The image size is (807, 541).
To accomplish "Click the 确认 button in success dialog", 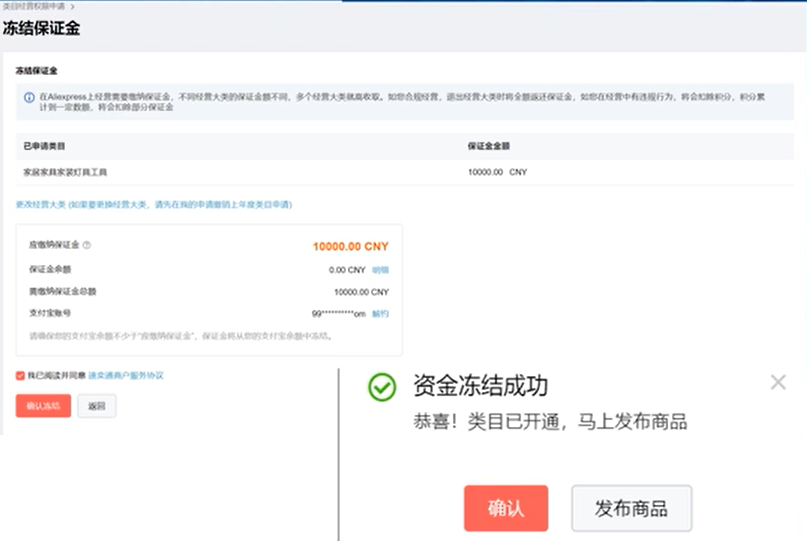I will click(506, 508).
